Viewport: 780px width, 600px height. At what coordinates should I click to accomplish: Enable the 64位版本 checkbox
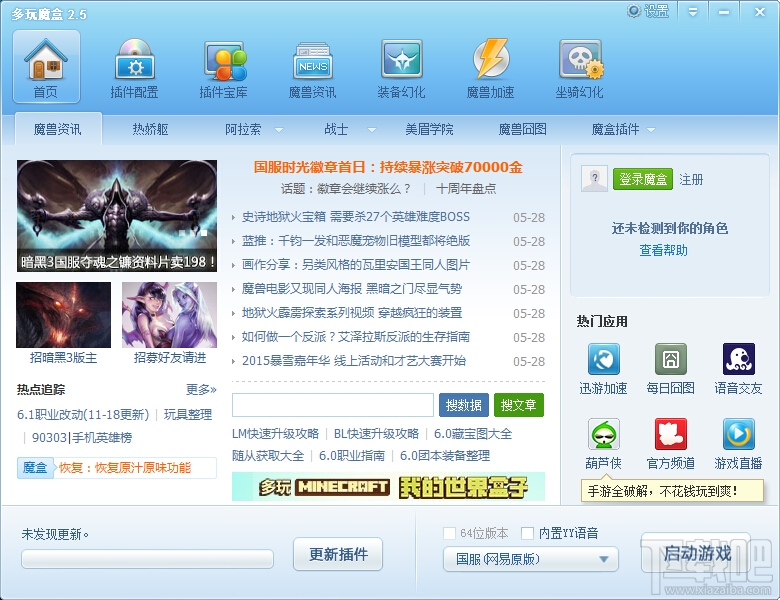(x=449, y=533)
